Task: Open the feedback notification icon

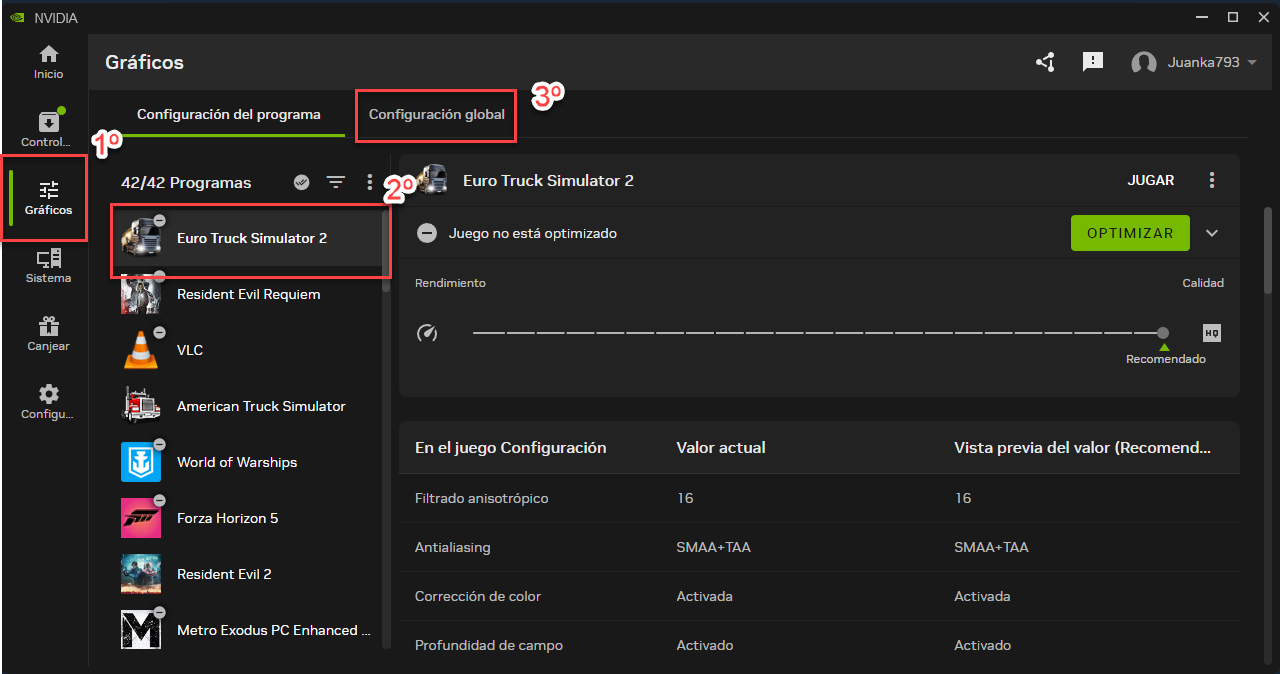Action: point(1093,62)
